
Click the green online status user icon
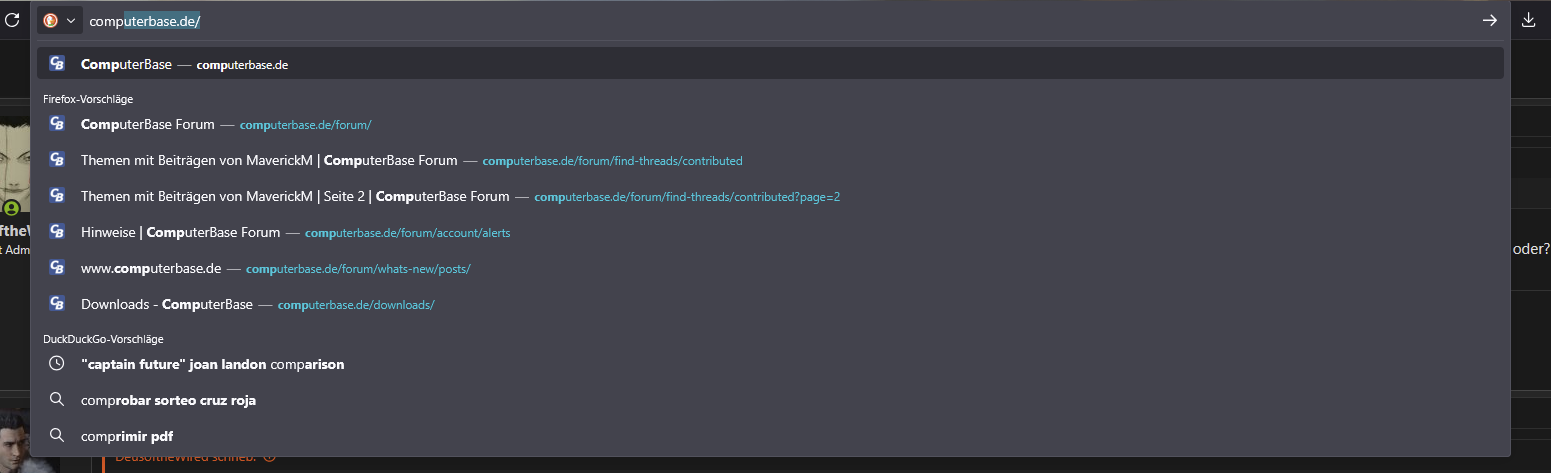coord(11,209)
